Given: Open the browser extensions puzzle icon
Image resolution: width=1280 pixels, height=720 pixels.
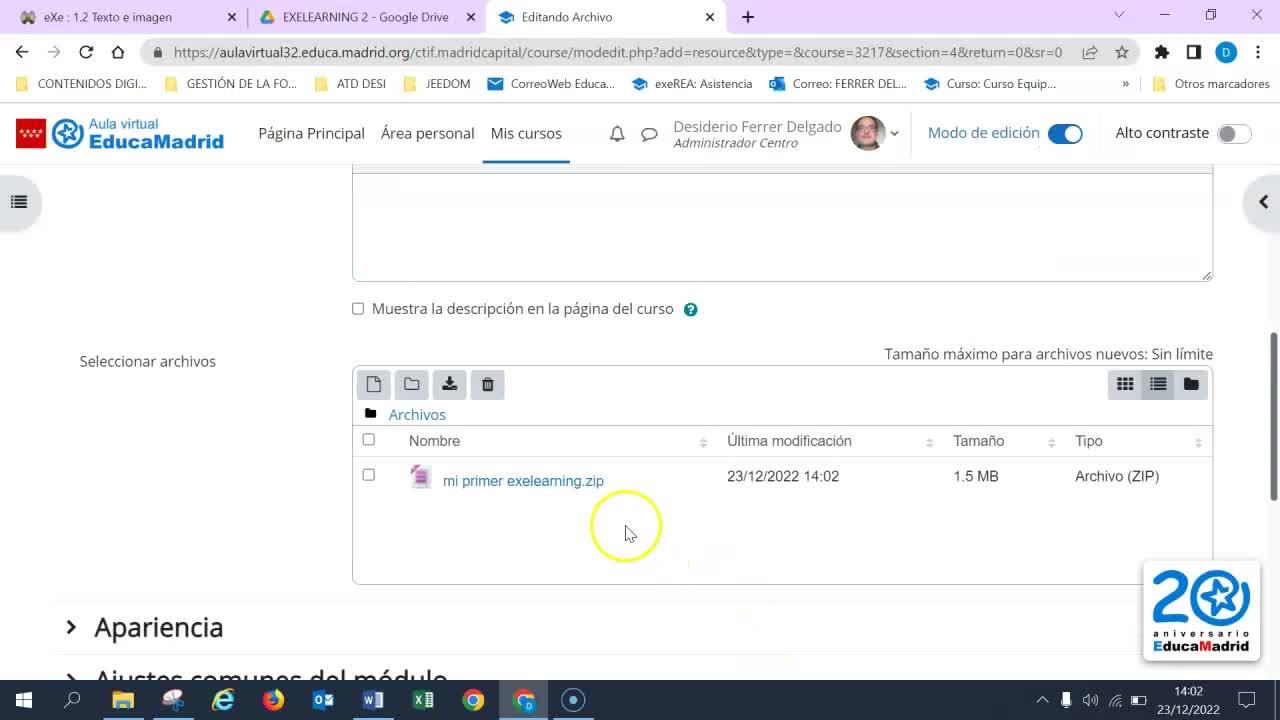Looking at the screenshot, I should point(1161,52).
